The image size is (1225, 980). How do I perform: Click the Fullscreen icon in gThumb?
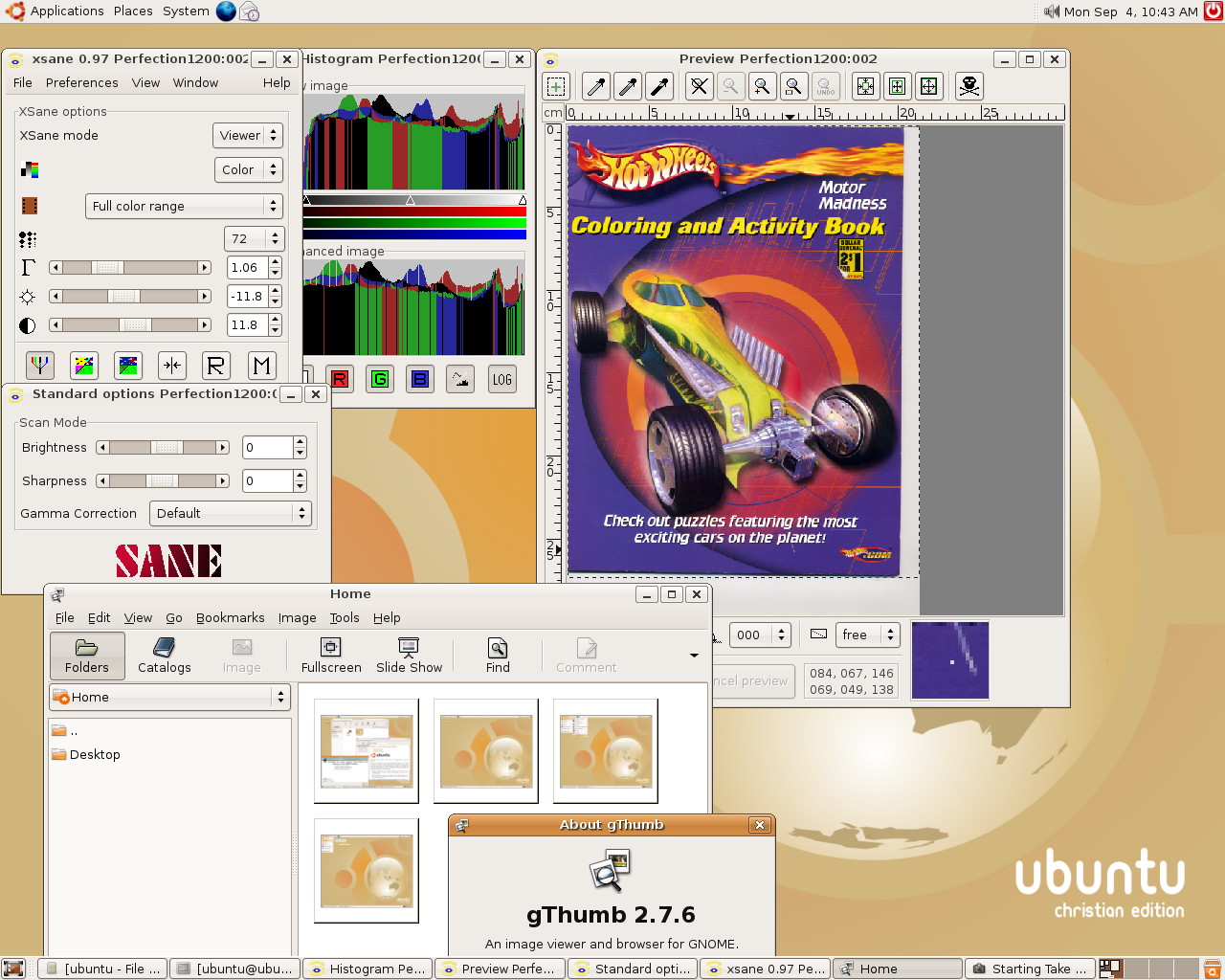click(x=331, y=656)
